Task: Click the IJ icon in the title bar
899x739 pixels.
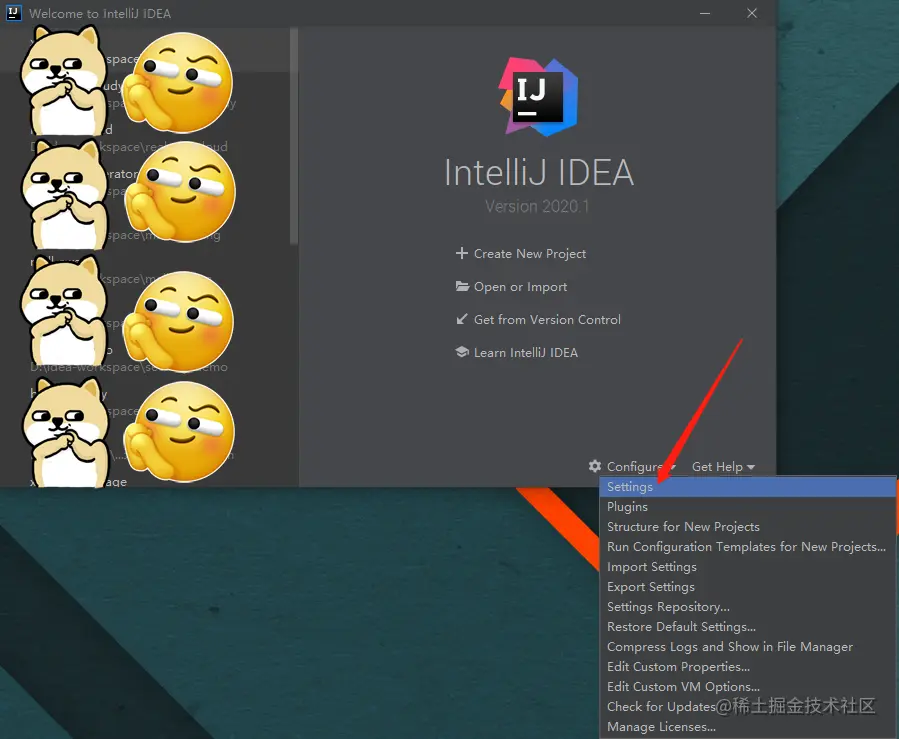Action: (13, 13)
